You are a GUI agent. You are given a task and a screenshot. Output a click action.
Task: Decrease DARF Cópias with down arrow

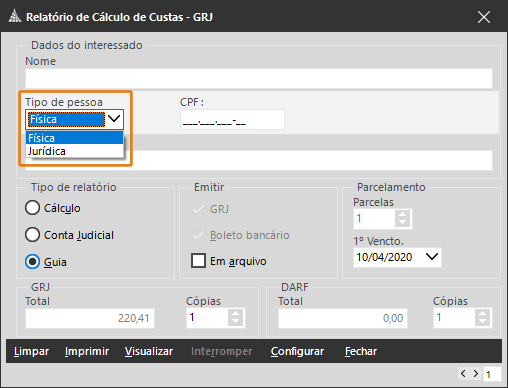pyautogui.click(x=482, y=322)
